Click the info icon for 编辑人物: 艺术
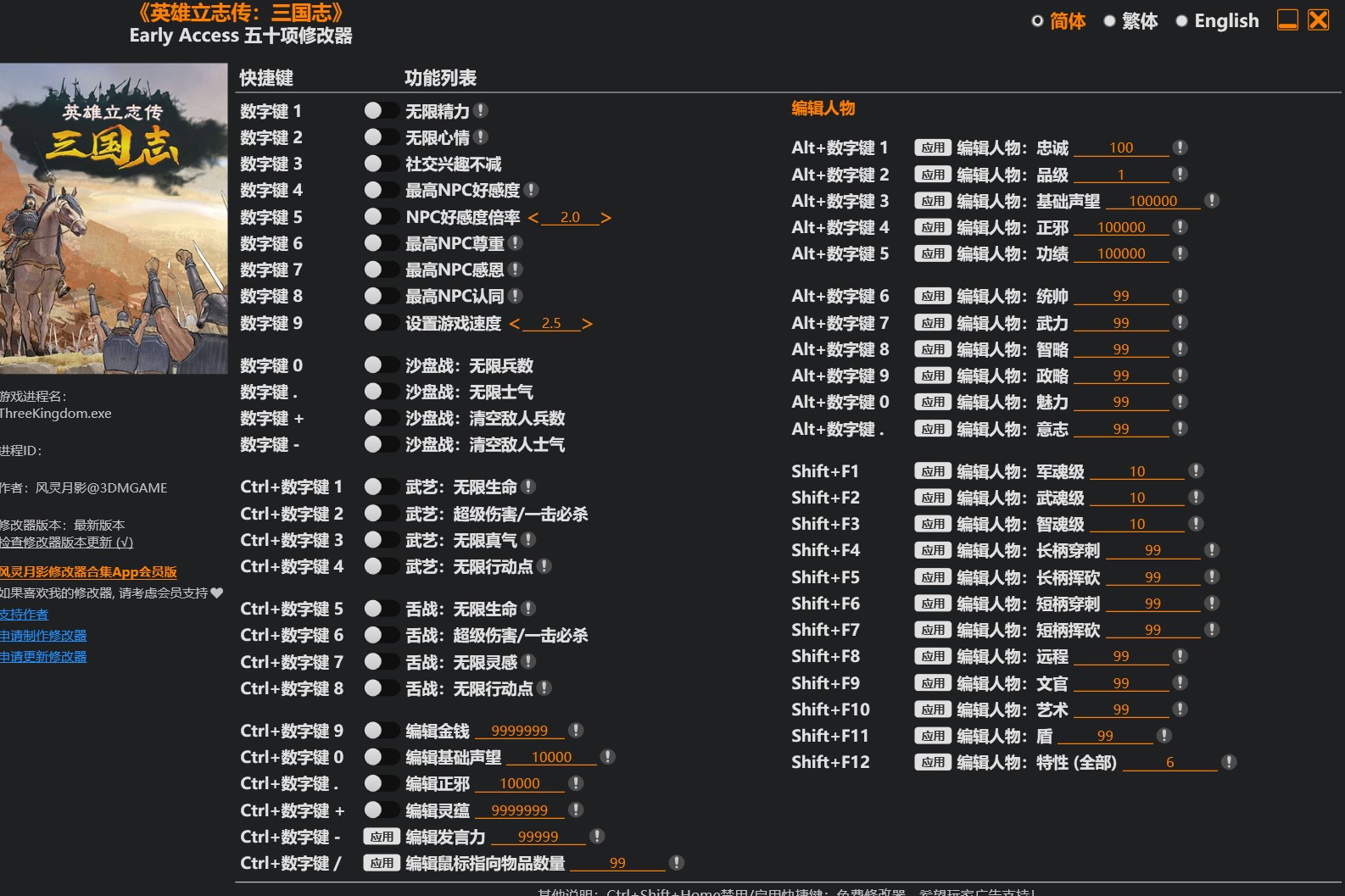 pos(1180,709)
